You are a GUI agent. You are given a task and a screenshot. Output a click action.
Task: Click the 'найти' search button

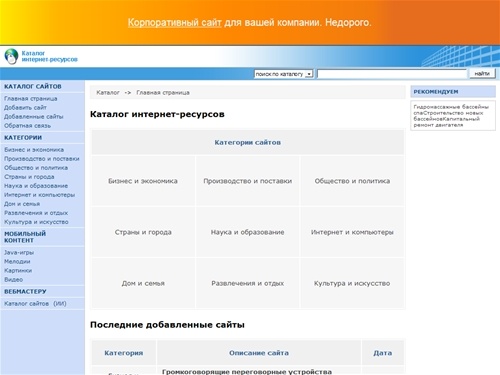(482, 73)
